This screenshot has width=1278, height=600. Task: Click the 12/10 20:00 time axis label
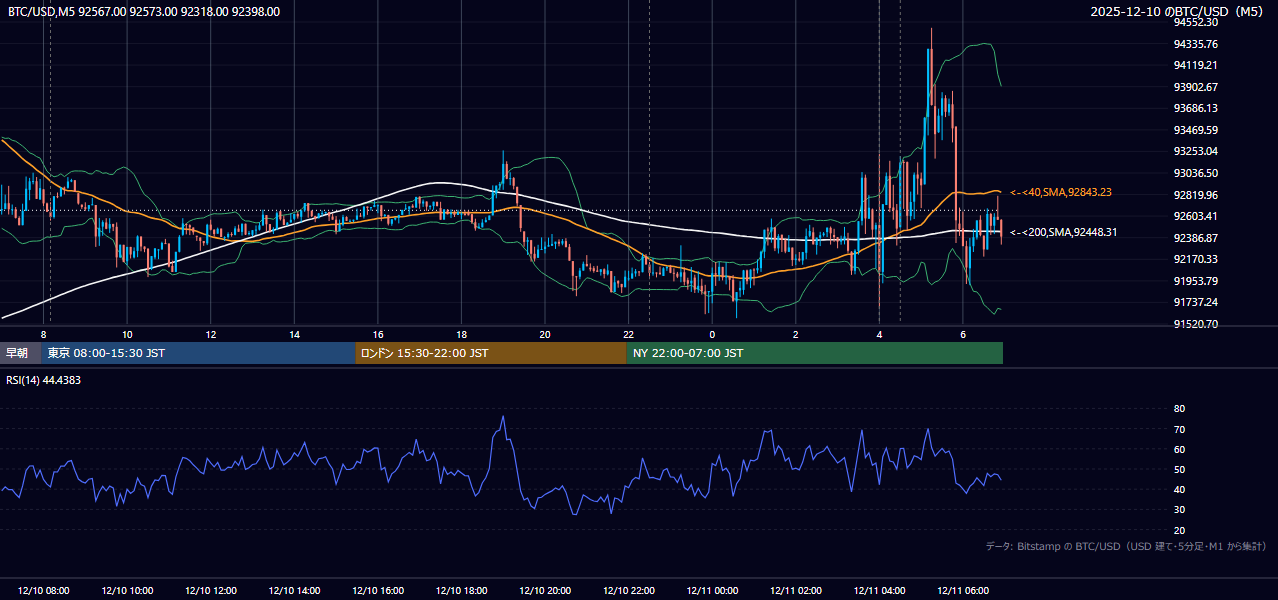545,591
